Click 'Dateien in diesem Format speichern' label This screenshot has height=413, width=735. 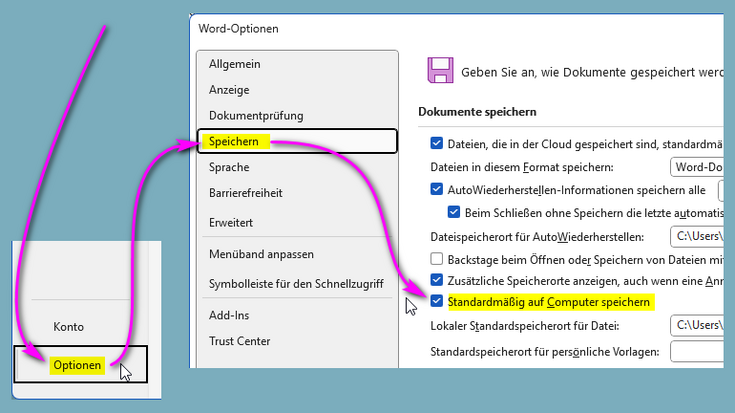522,167
